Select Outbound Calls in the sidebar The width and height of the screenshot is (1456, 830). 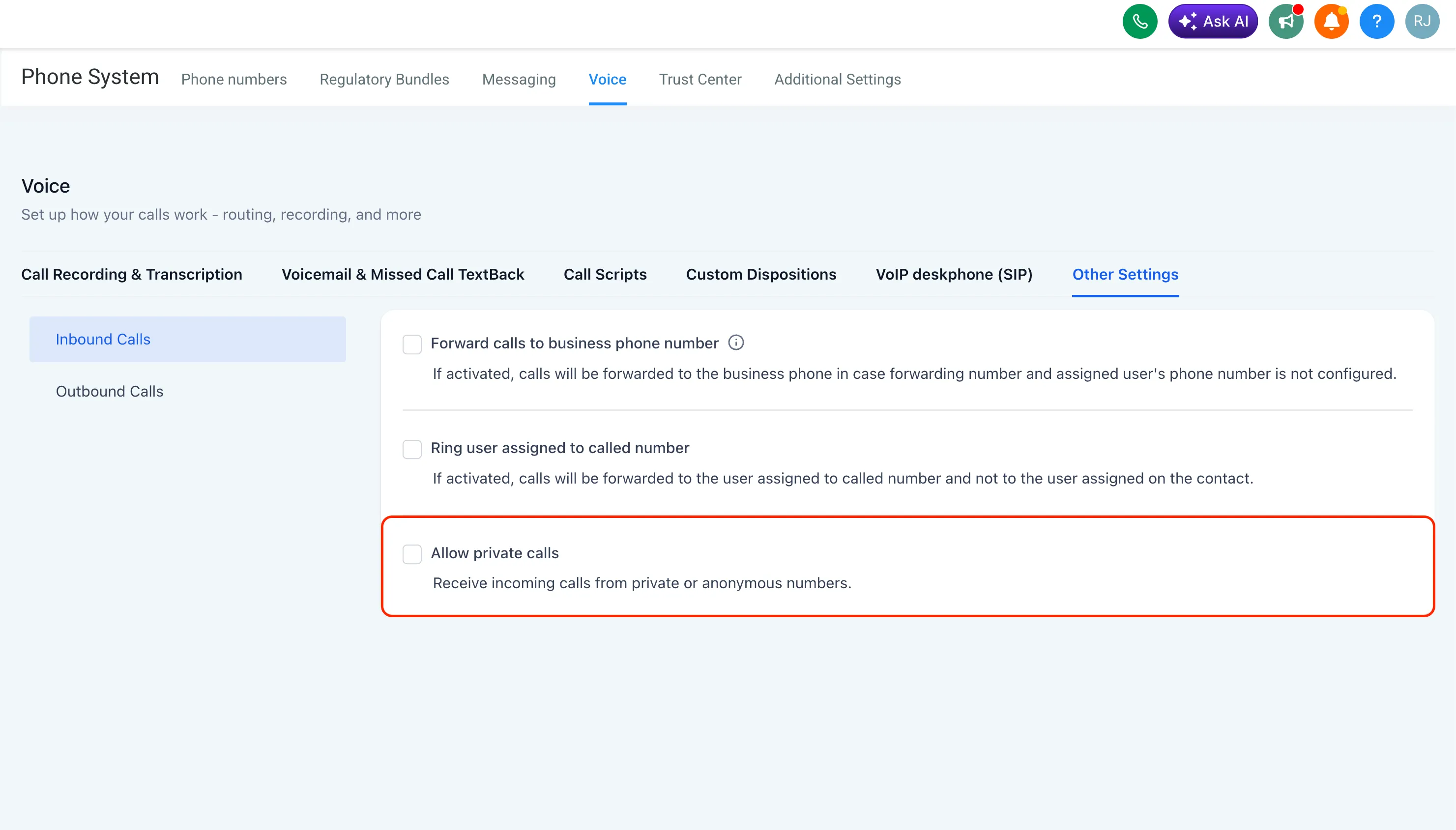(x=110, y=391)
